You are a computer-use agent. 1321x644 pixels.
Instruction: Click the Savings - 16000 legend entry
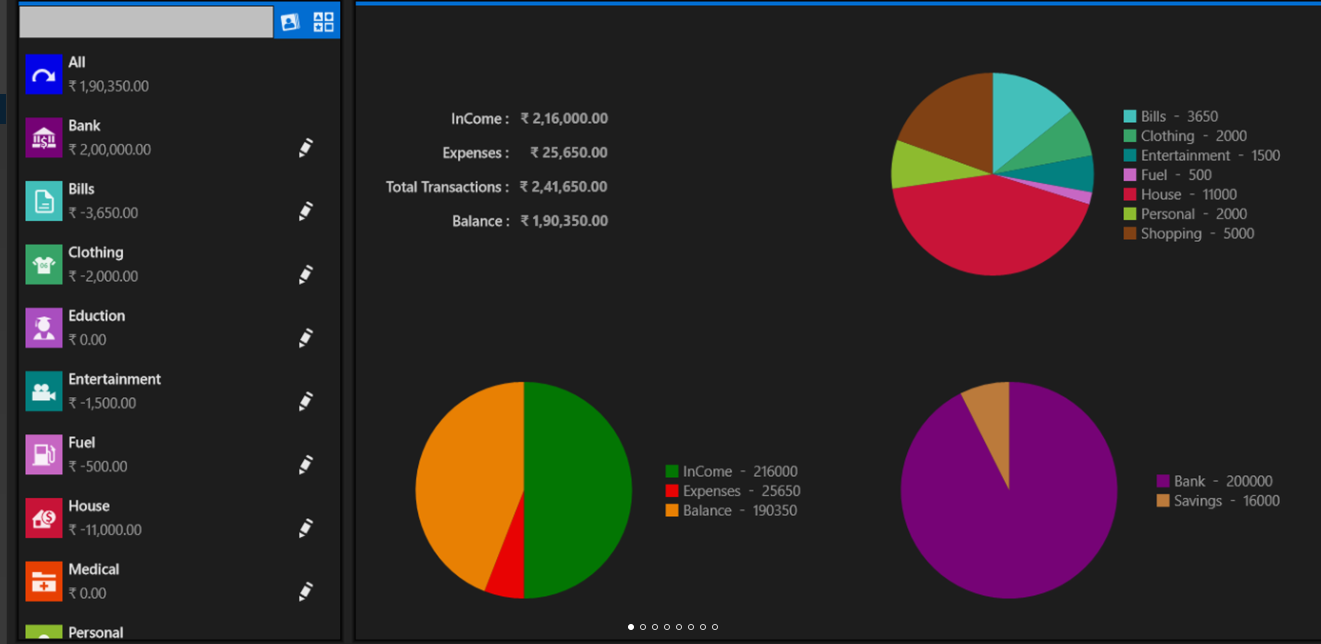(1218, 501)
